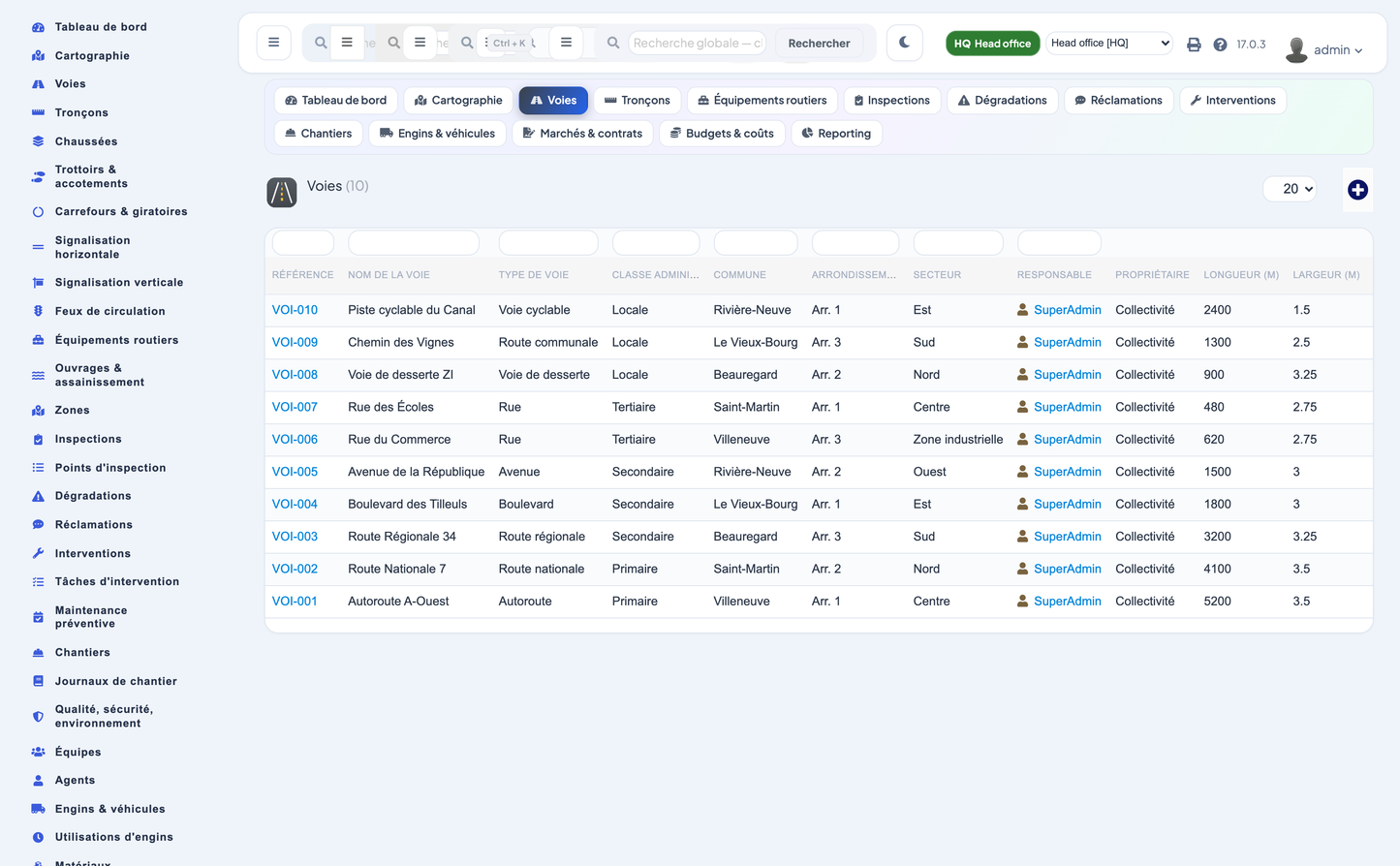
Task: Click the Nom de la voie filter field
Action: pyautogui.click(x=414, y=242)
